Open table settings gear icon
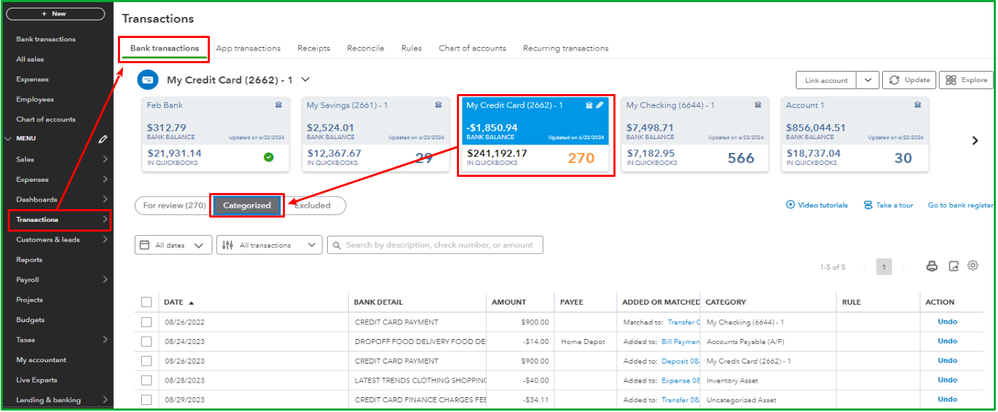 click(973, 266)
